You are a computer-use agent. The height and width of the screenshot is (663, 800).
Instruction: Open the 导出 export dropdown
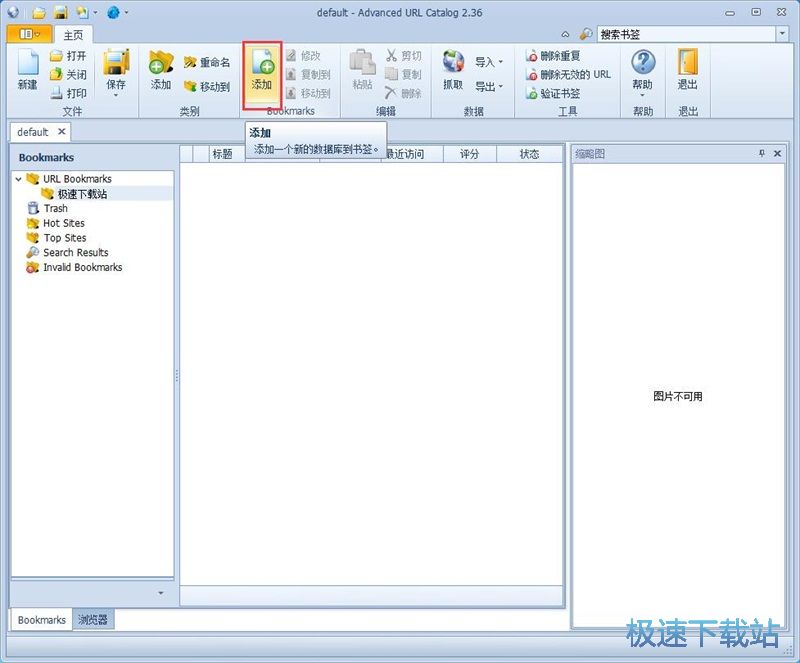tap(488, 86)
